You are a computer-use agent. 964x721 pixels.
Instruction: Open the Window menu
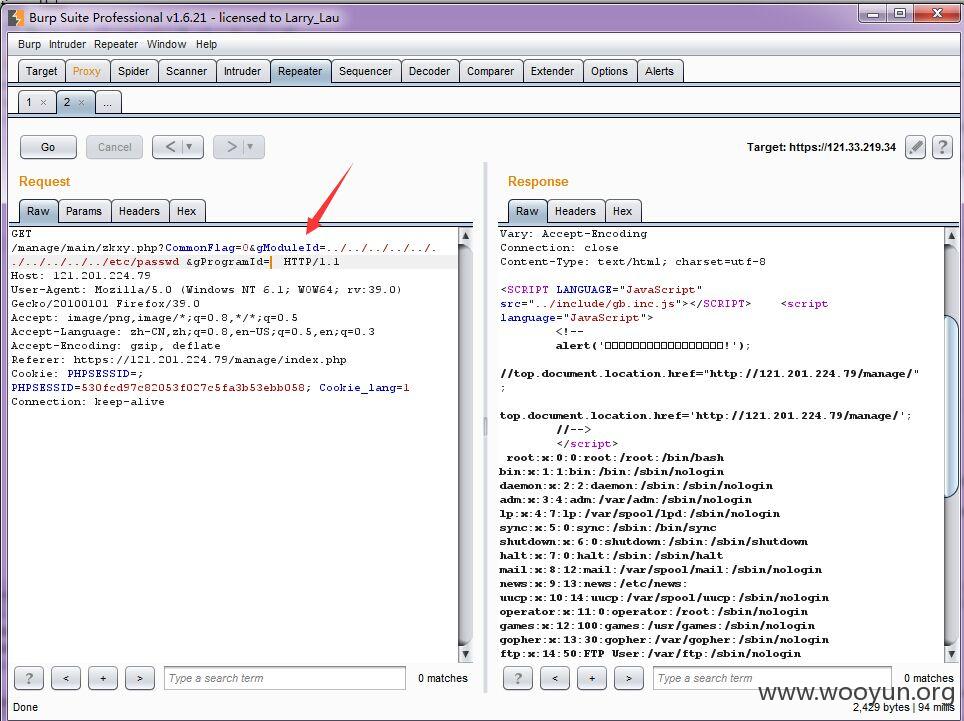pyautogui.click(x=167, y=44)
